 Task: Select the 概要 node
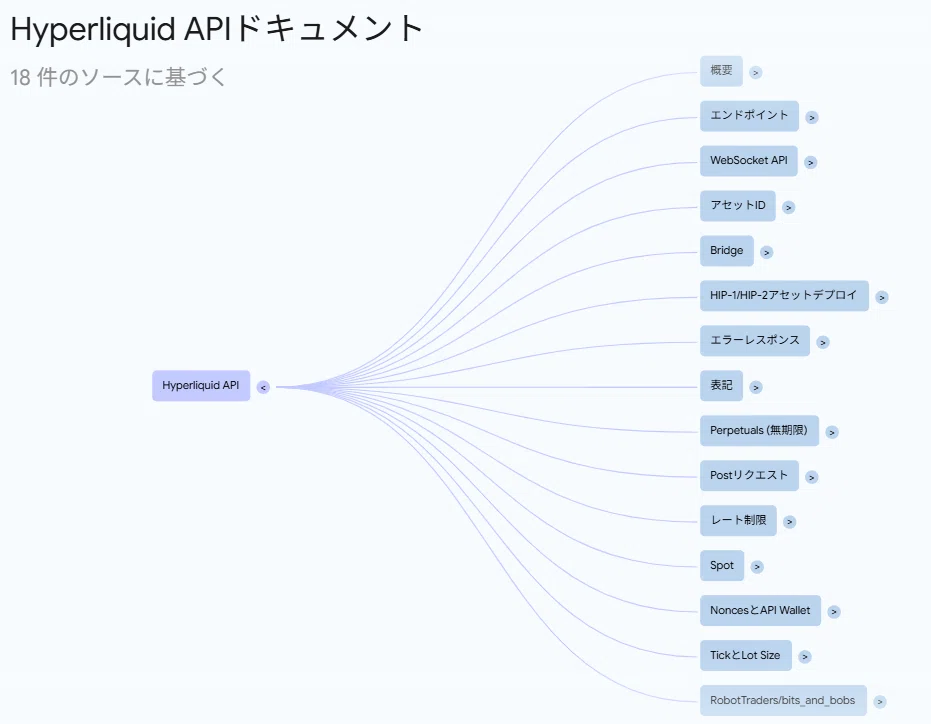[721, 71]
